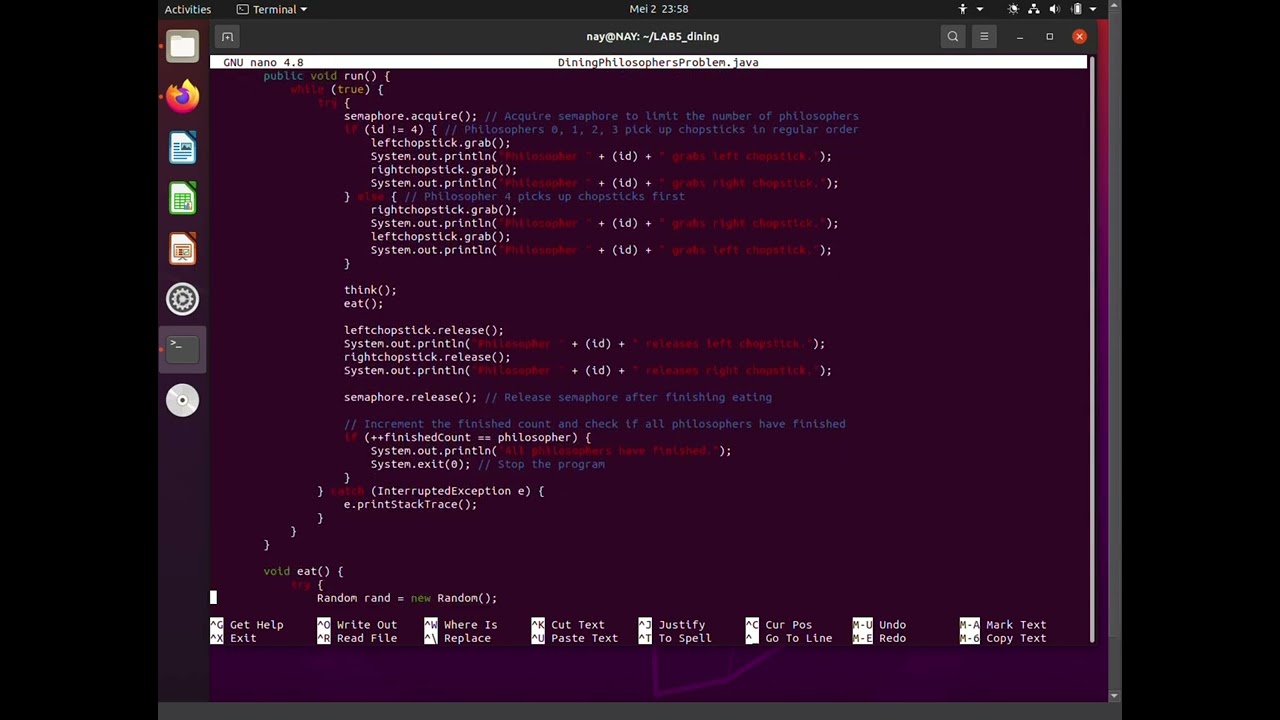Place cursor on eat(); call line

pyautogui.click(x=363, y=303)
